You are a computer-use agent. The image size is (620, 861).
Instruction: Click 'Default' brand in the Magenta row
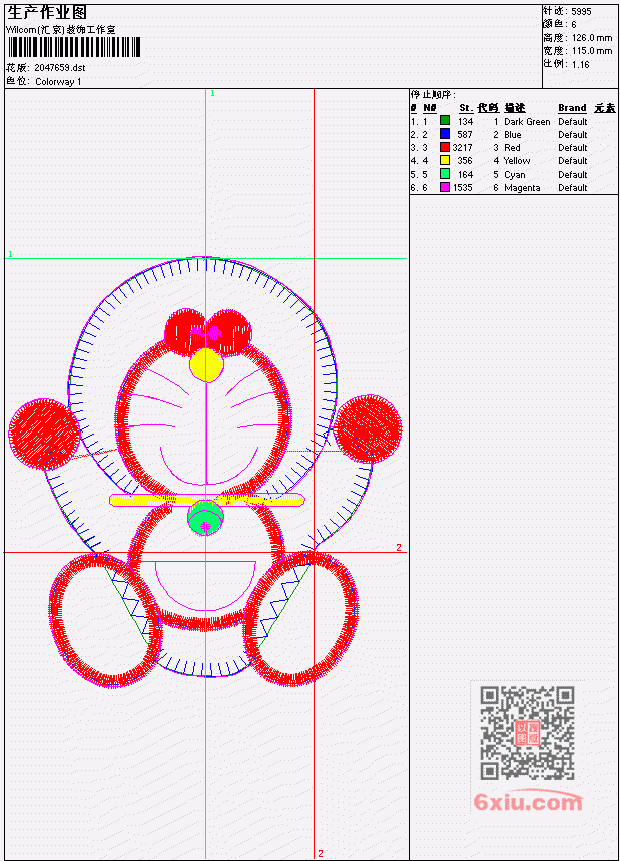[x=572, y=188]
